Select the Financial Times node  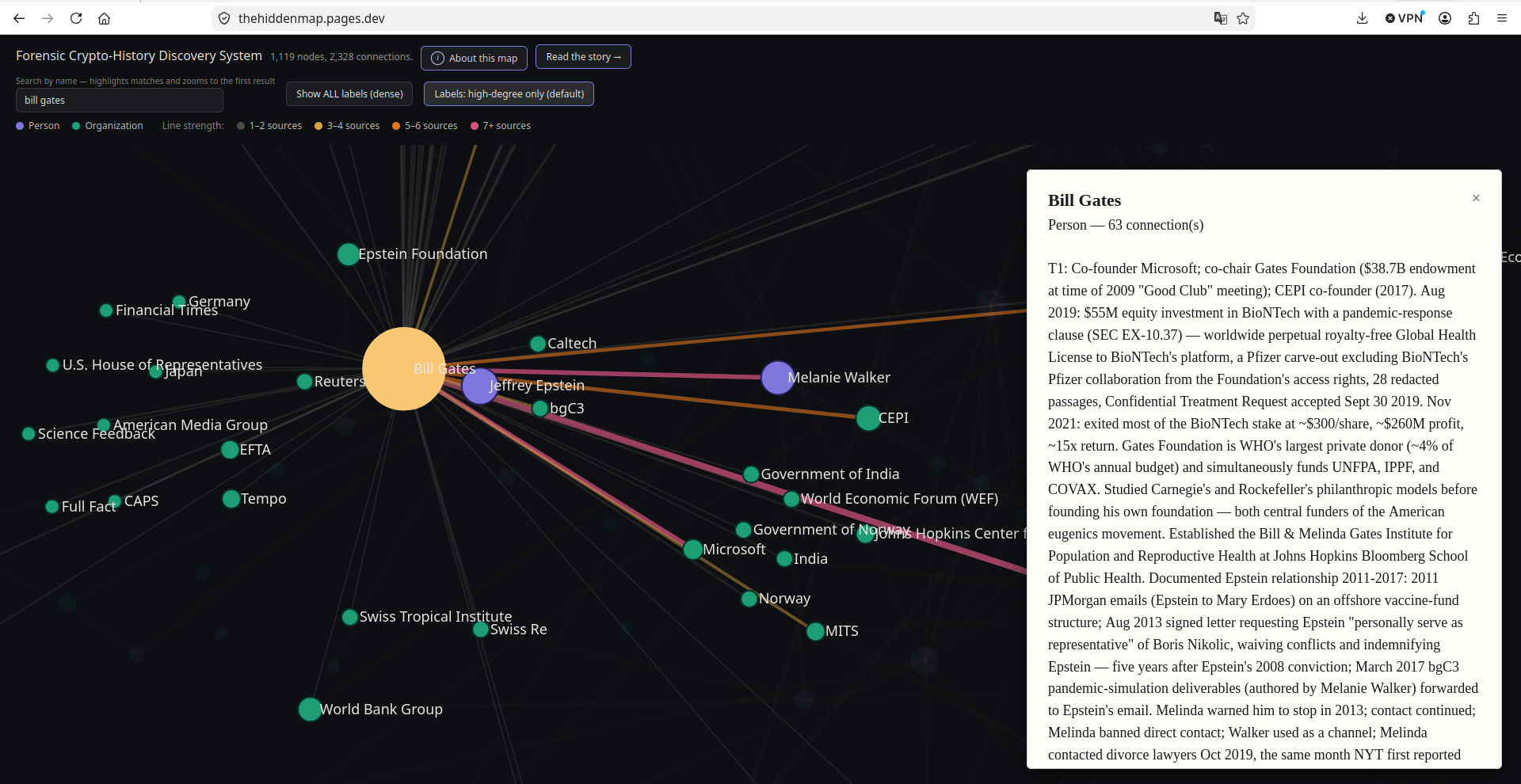click(106, 310)
